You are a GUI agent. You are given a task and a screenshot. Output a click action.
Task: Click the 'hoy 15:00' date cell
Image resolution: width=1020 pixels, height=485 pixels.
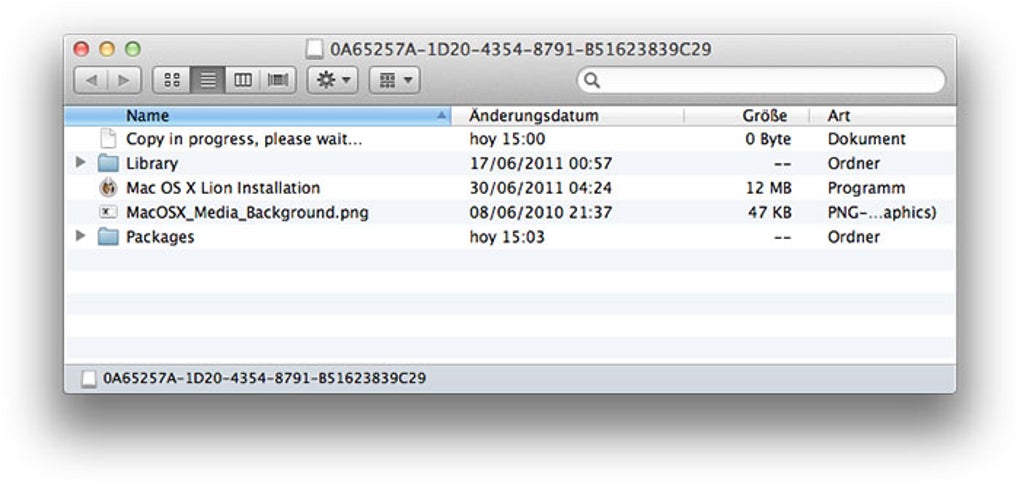507,139
